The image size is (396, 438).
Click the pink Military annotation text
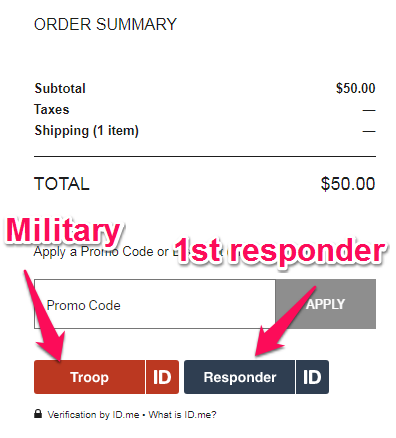point(63,230)
